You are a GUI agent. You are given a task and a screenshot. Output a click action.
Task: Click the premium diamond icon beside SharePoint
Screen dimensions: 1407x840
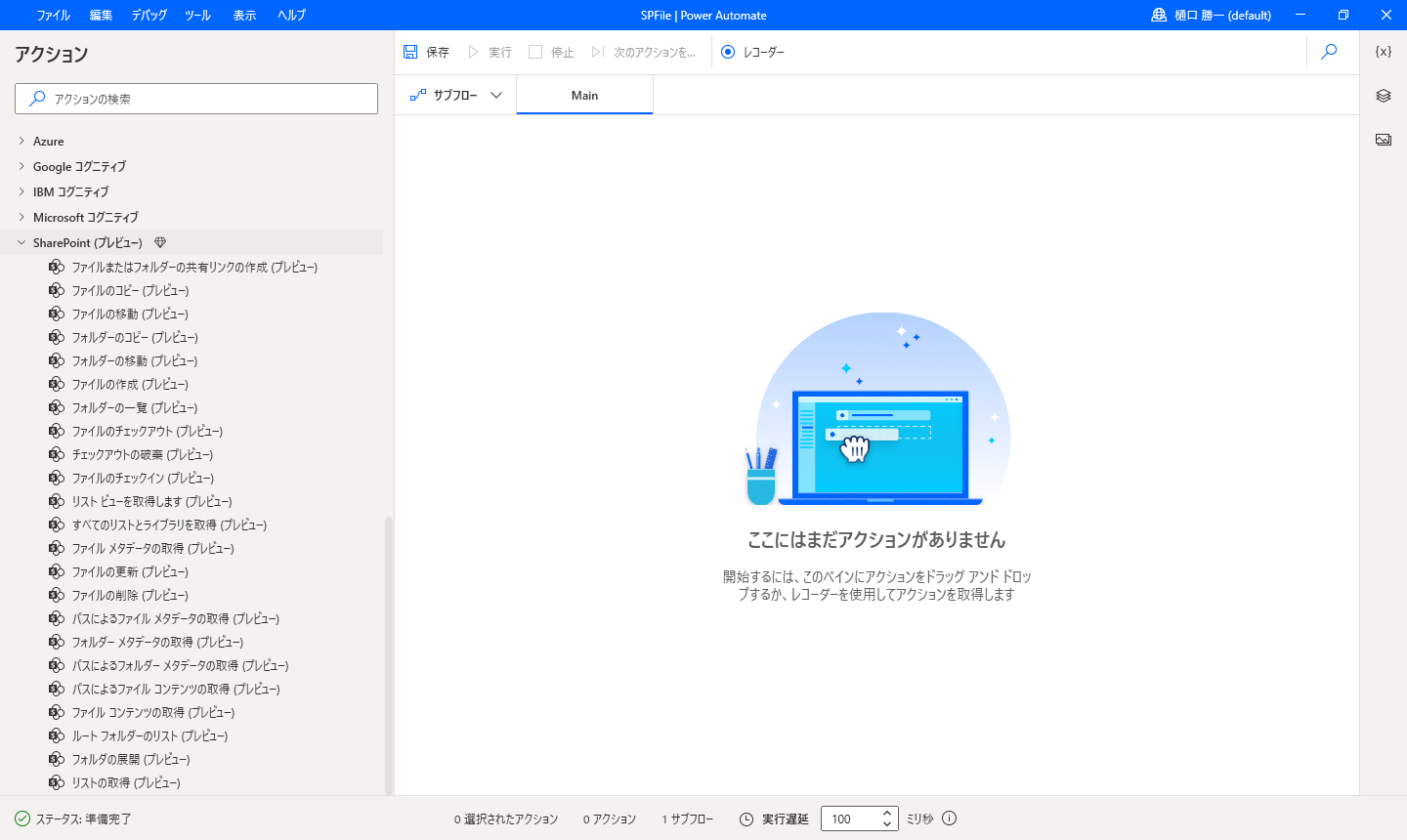[160, 242]
